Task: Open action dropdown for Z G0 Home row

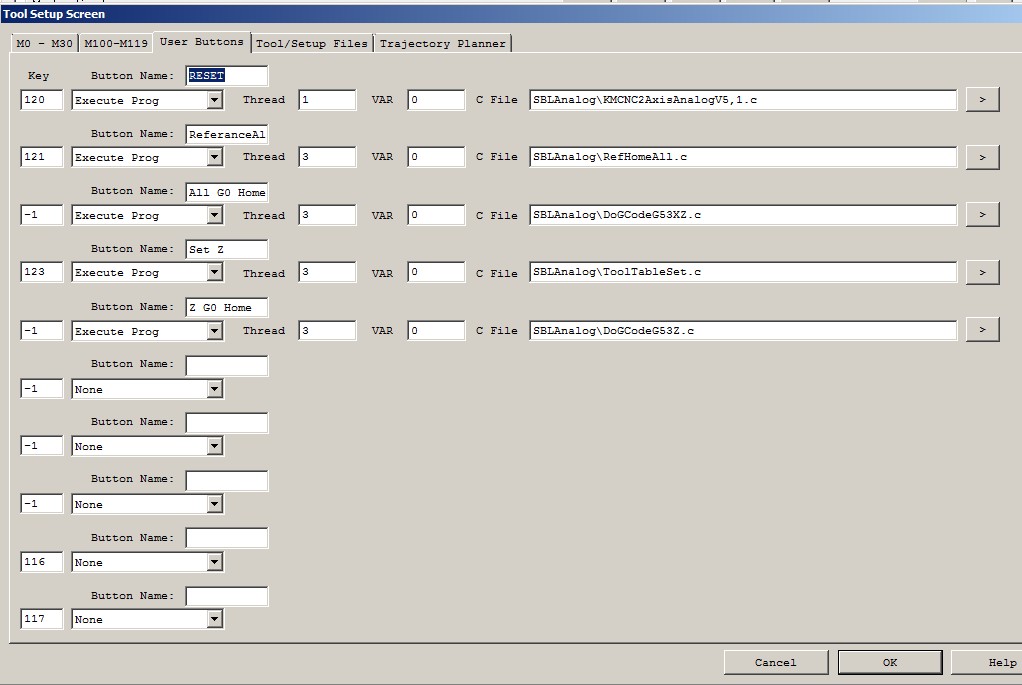Action: (214, 331)
